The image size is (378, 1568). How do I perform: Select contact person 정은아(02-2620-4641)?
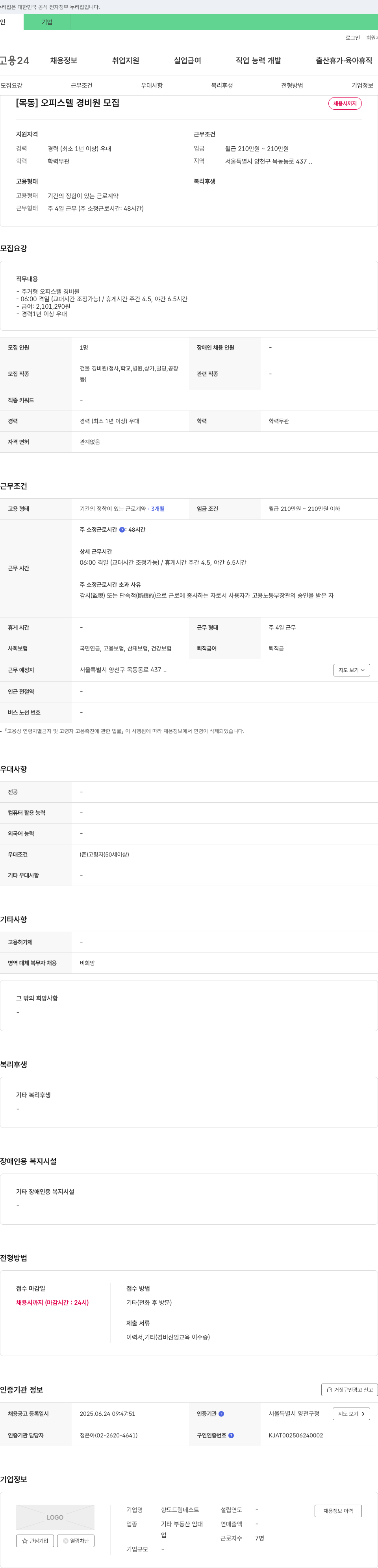[109, 1435]
